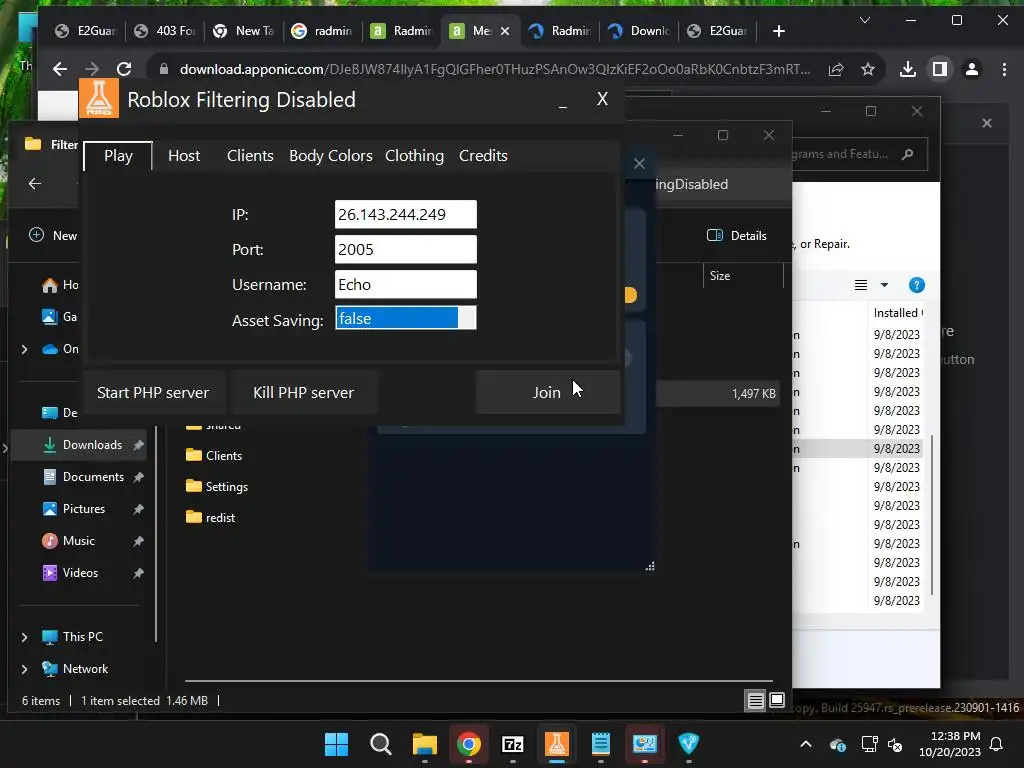Open notifications bell on taskbar
The image size is (1024, 768).
click(997, 744)
